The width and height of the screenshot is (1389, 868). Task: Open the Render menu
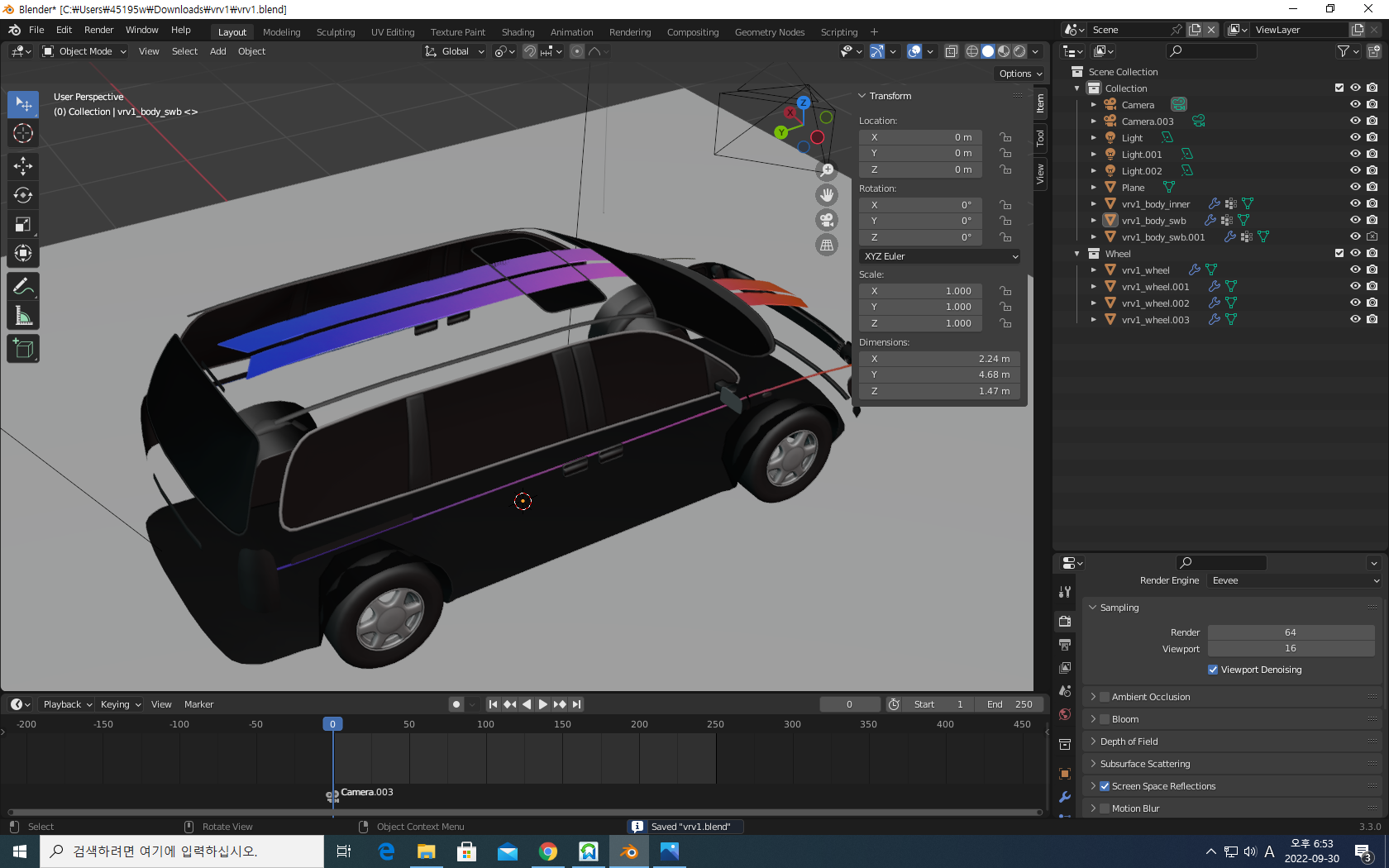tap(98, 30)
